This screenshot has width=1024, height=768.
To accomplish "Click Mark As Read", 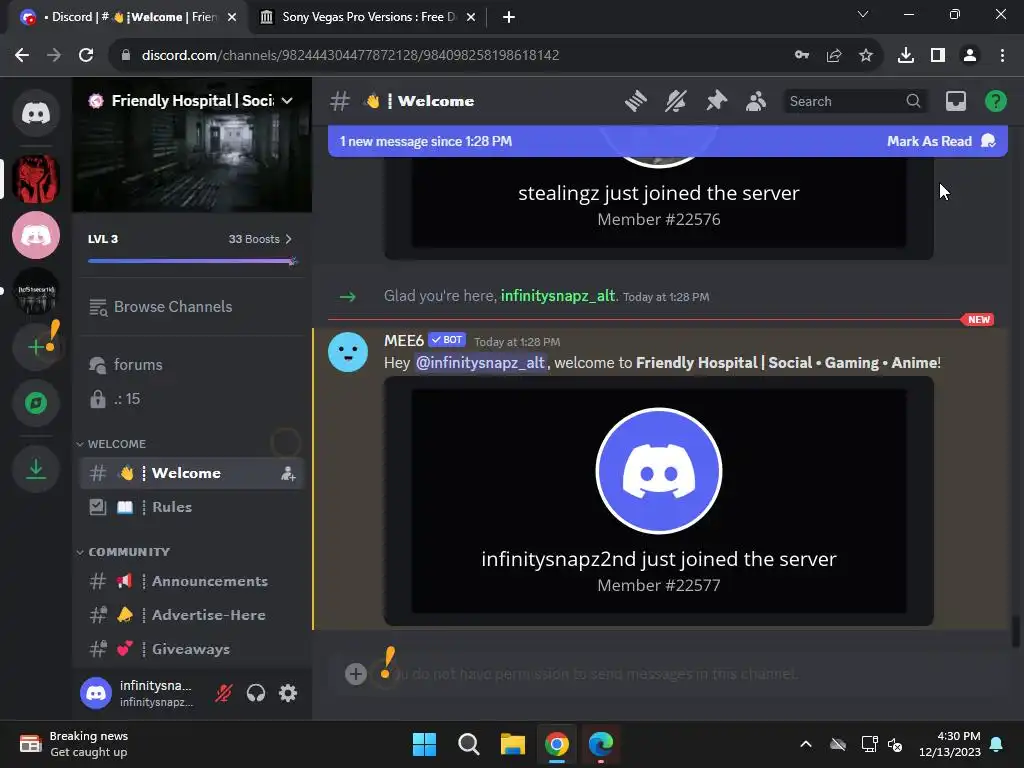I will [940, 141].
